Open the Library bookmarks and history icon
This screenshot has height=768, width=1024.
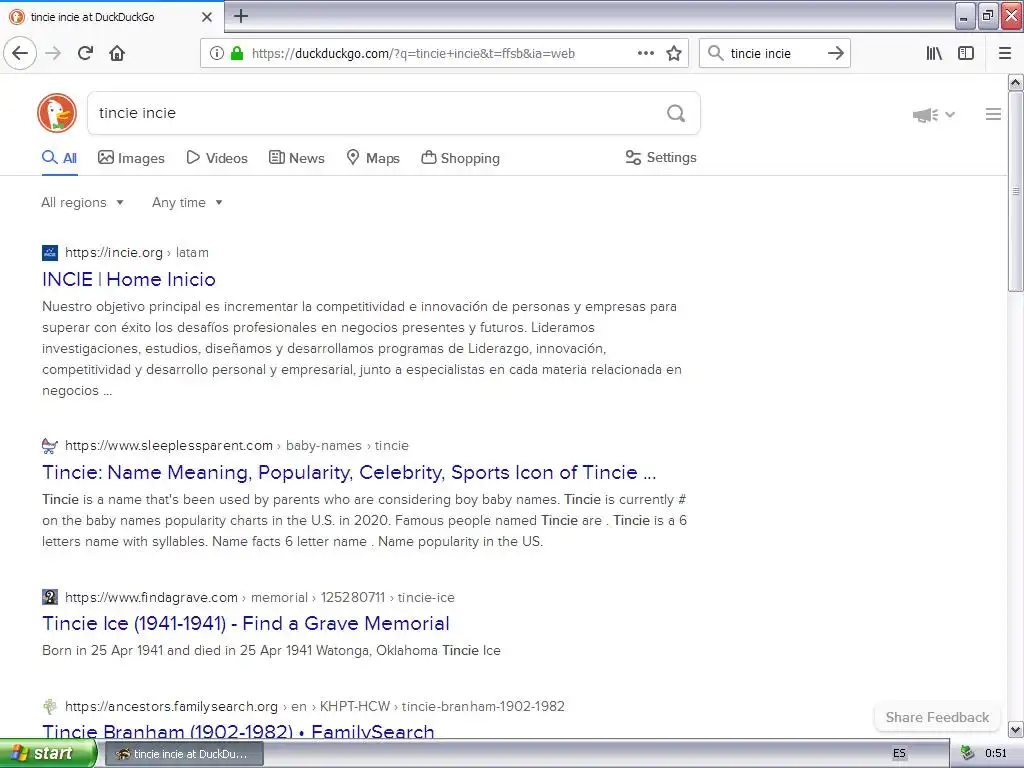click(934, 53)
